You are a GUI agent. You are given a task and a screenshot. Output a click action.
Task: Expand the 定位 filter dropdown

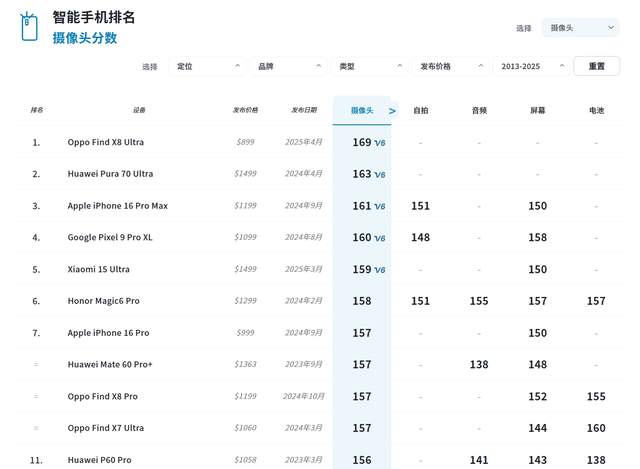(208, 66)
